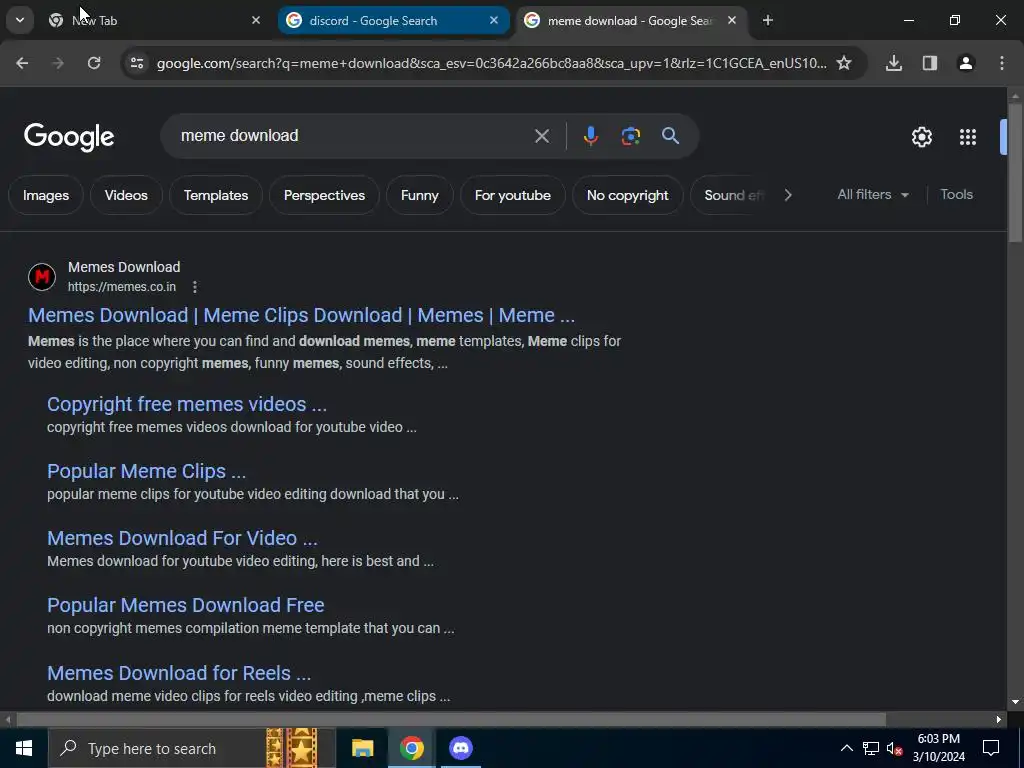Filter results by Videos
Viewport: 1024px width, 768px height.
pos(126,195)
